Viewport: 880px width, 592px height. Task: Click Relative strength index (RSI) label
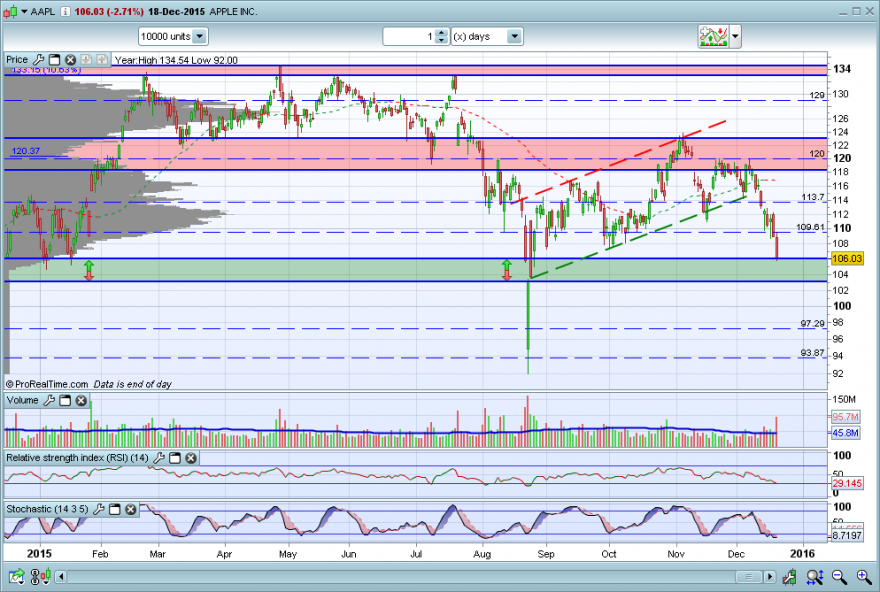[x=77, y=458]
